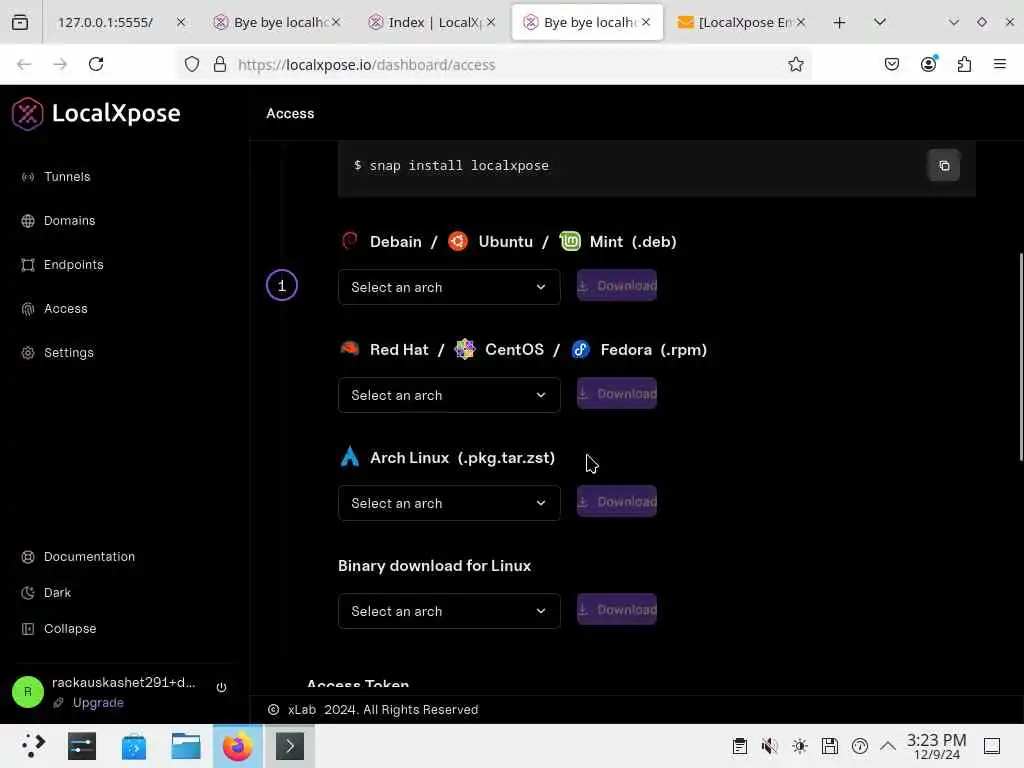Go to Domains page
Screen dimensions: 1024x768
[x=69, y=221]
